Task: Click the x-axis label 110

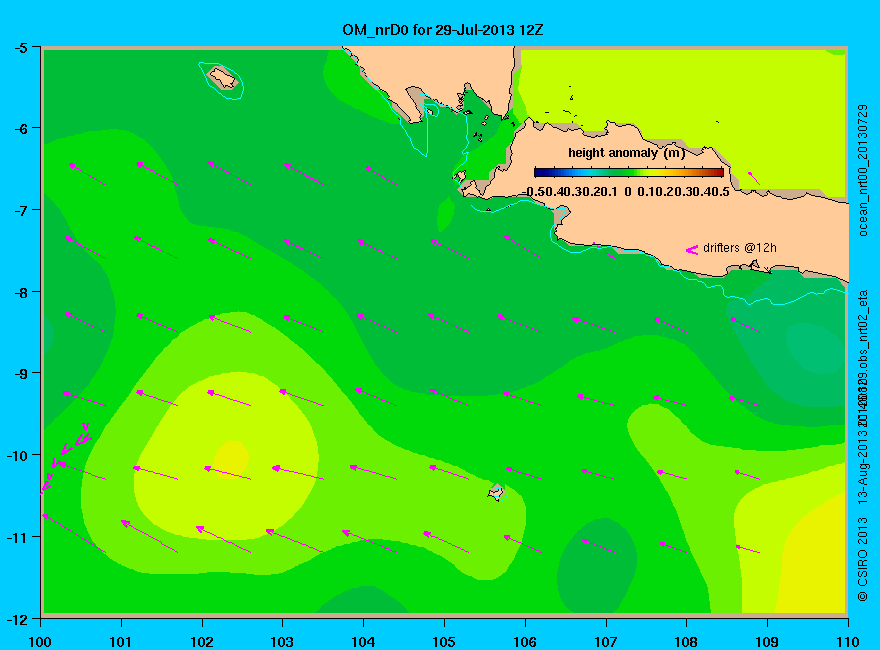Action: pos(847,642)
